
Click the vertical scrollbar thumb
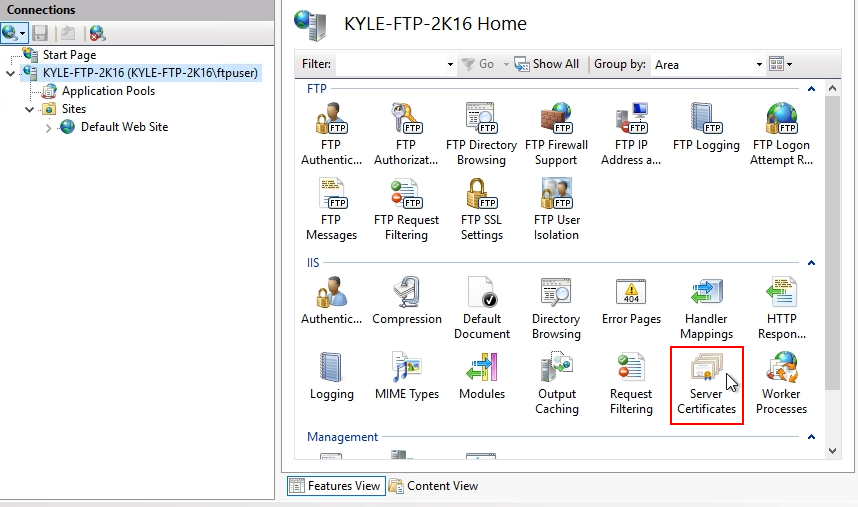point(832,243)
